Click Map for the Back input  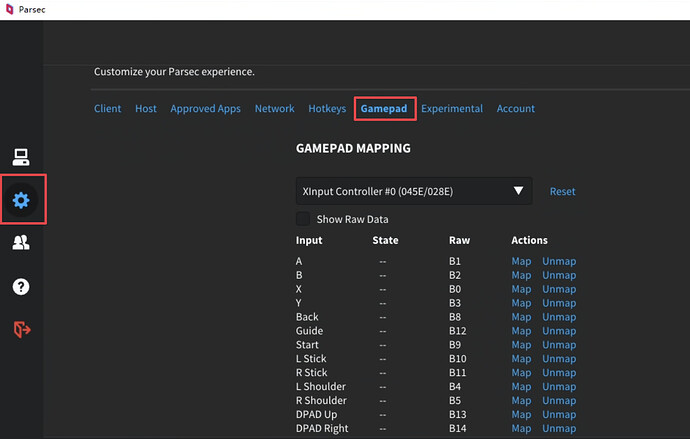(521, 317)
